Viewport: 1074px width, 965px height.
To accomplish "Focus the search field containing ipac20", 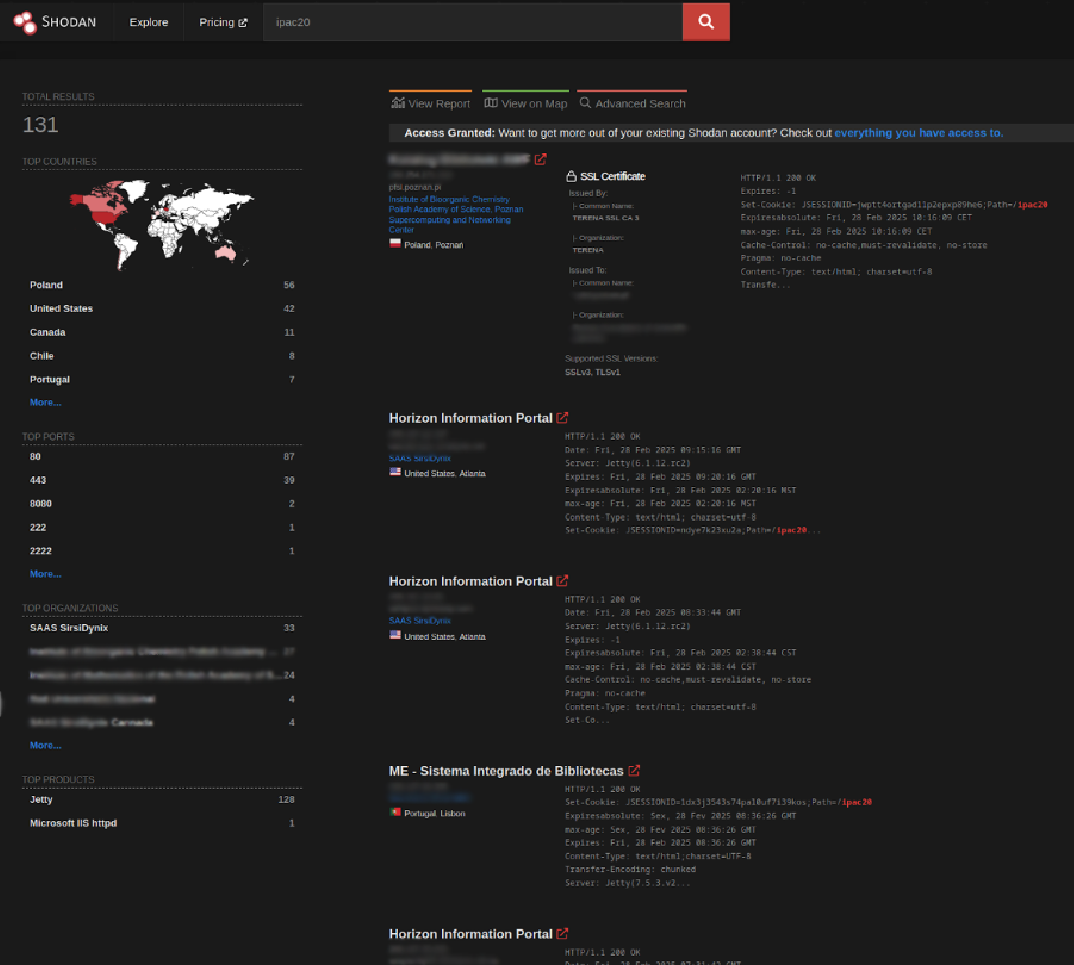I will coord(473,22).
